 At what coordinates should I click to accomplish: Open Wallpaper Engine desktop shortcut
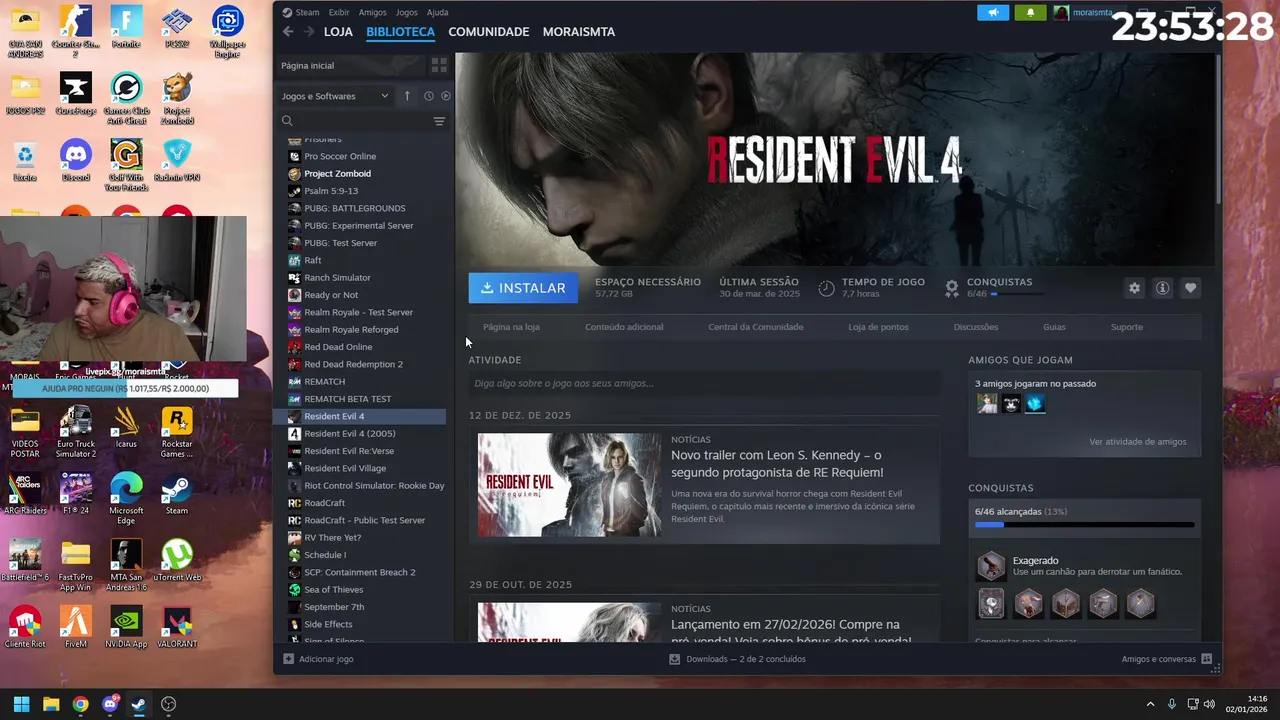pyautogui.click(x=228, y=32)
